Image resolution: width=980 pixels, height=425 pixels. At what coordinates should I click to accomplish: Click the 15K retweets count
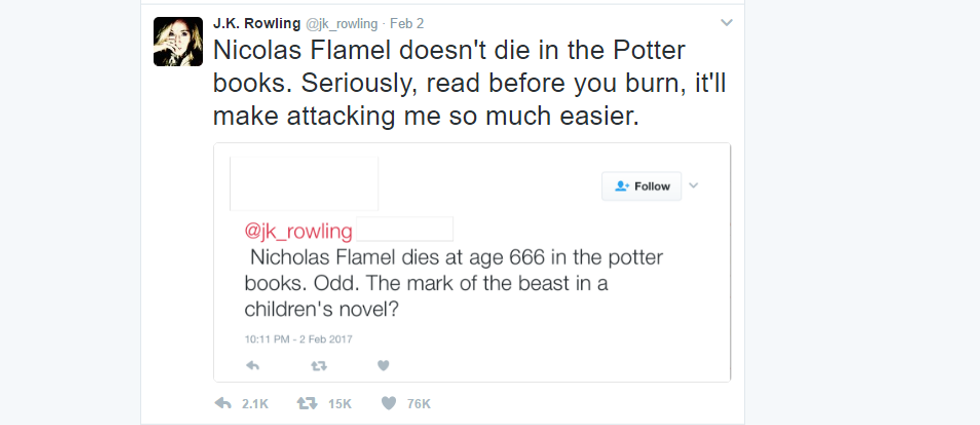(340, 404)
